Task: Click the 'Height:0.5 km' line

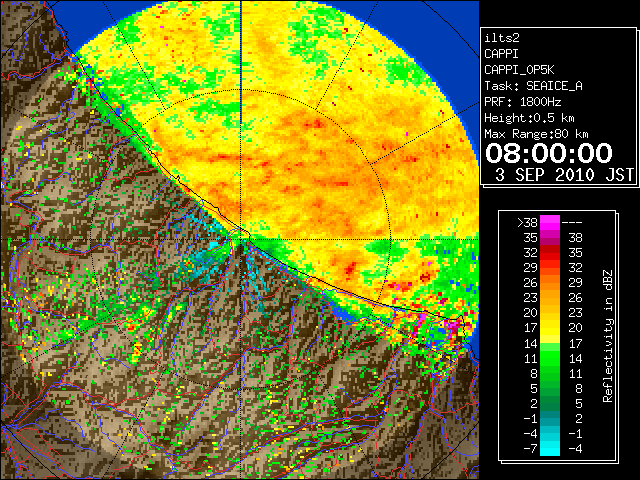Action: 529,118
